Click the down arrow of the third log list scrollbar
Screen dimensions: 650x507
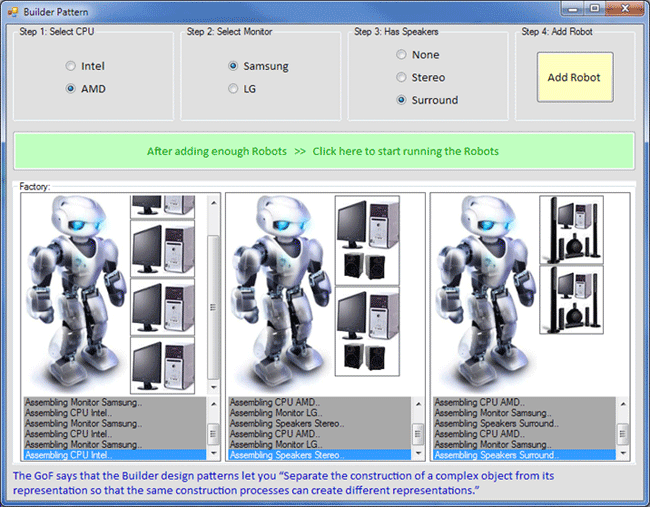click(x=623, y=453)
